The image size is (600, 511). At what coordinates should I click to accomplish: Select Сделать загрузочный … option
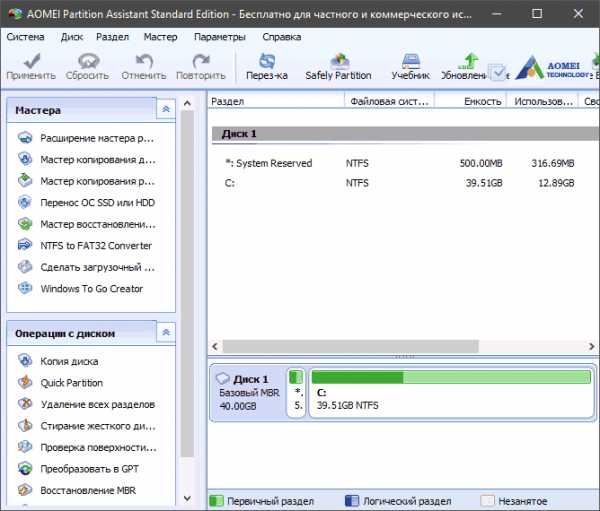pos(98,267)
